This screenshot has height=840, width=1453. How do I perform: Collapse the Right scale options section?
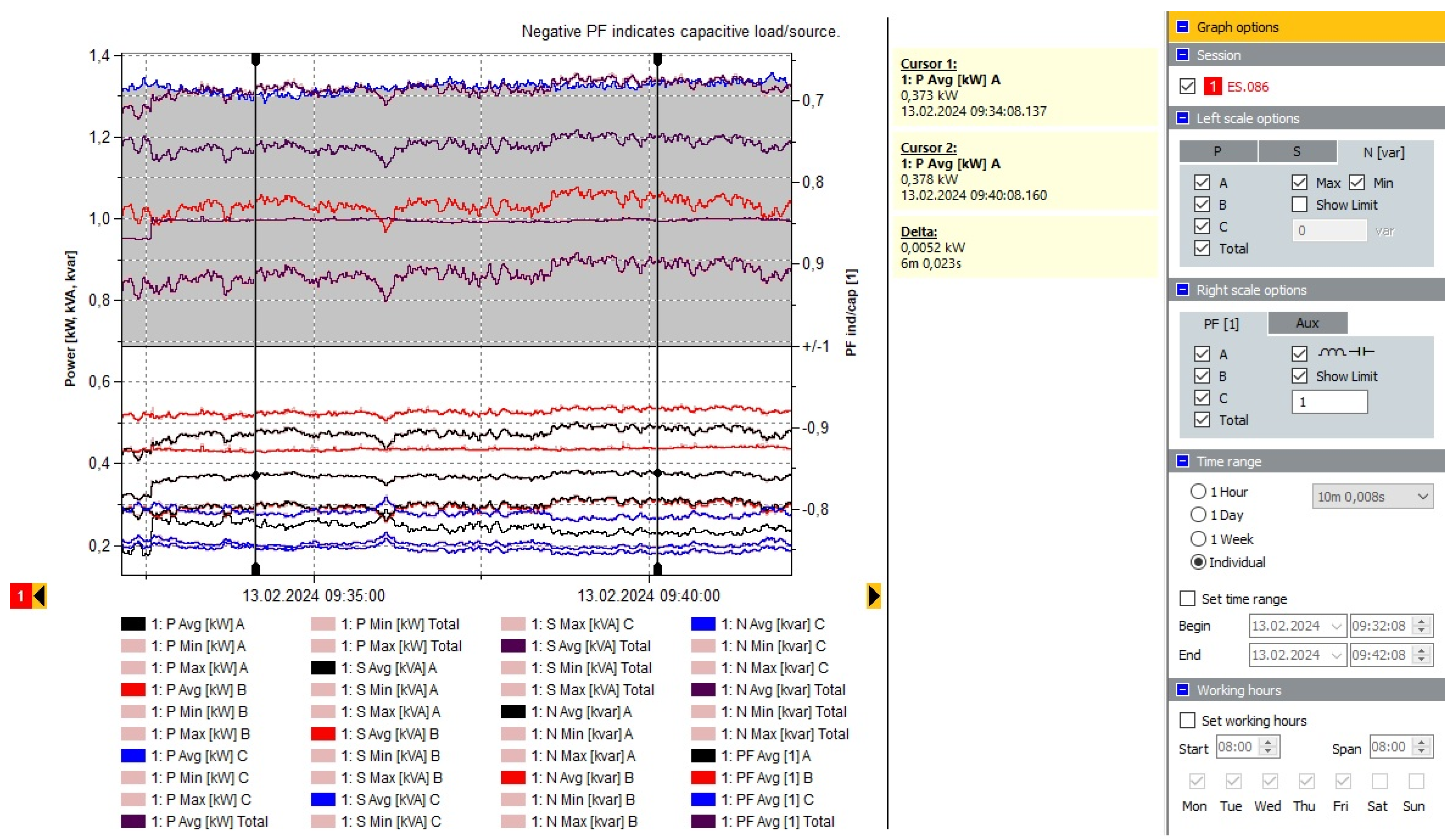point(1183,289)
